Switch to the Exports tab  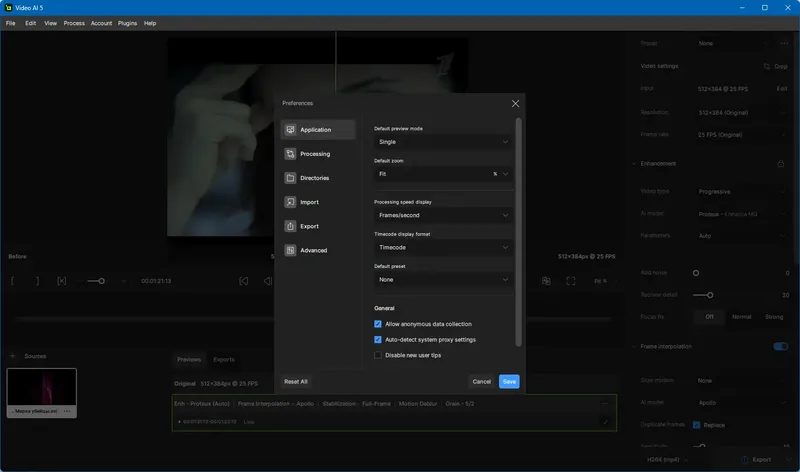coord(224,360)
